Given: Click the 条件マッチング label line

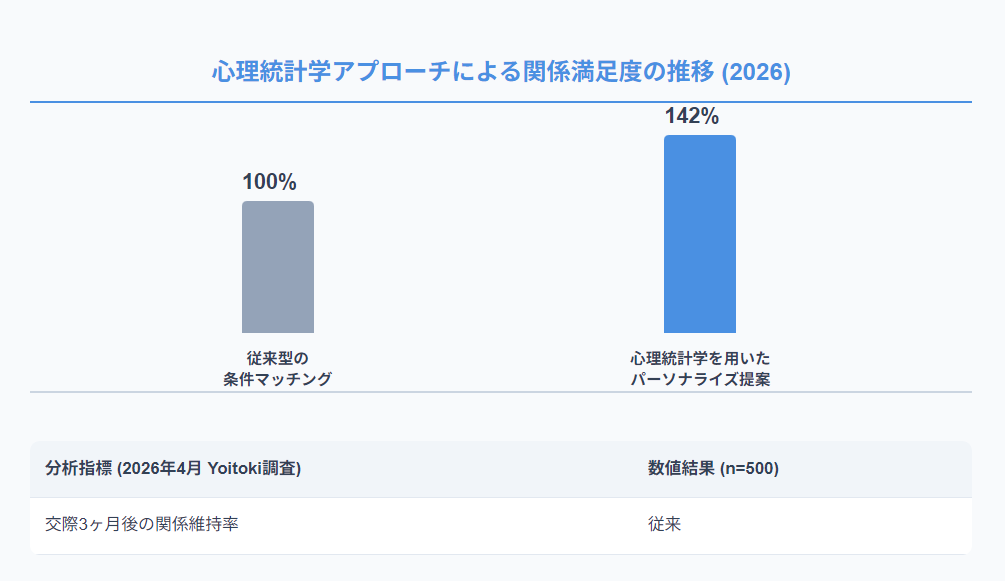Looking at the screenshot, I should pos(277,379).
